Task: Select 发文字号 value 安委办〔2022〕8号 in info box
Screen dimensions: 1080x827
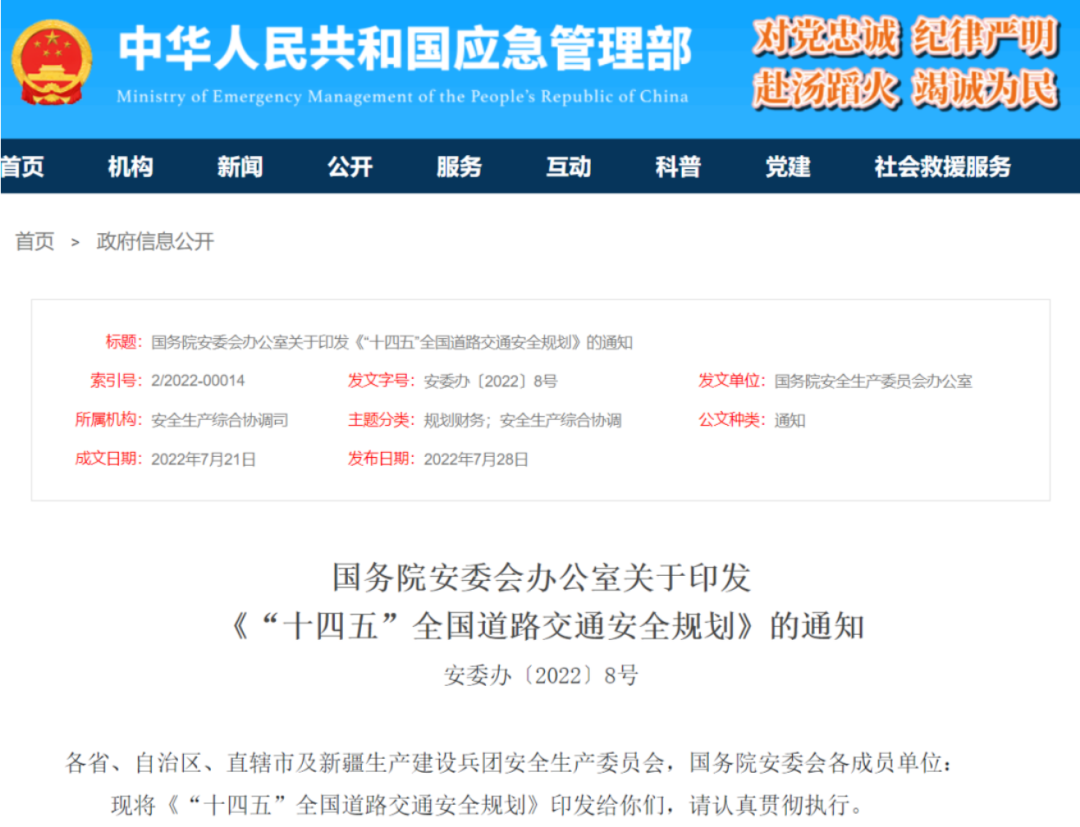Action: pos(490,381)
